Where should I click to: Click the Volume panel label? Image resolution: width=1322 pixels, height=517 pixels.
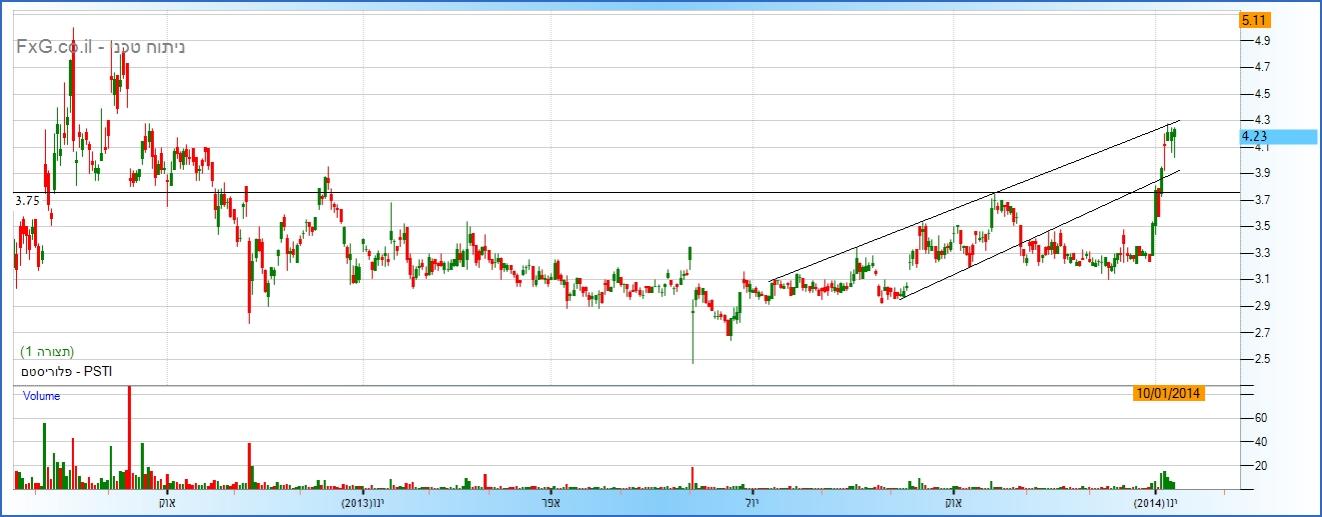coord(42,396)
